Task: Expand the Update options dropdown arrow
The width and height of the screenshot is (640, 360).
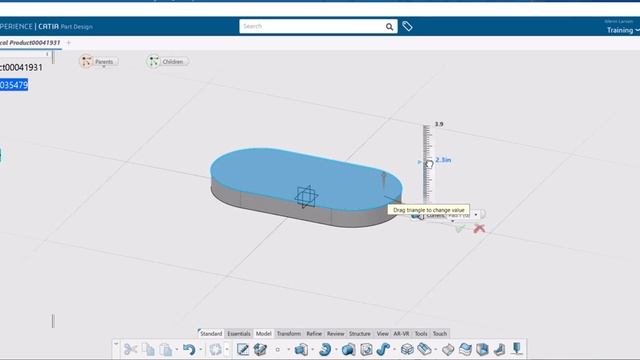Action: (227, 350)
